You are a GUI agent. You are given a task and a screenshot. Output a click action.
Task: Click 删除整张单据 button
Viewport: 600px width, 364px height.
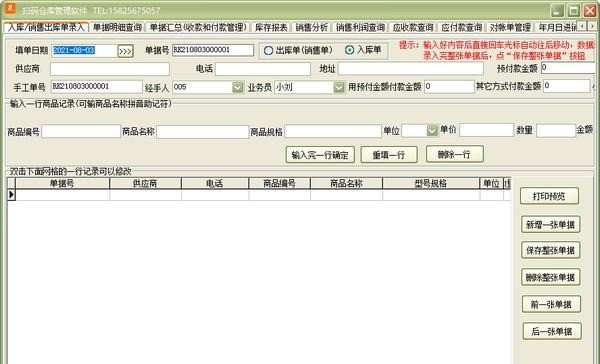551,277
